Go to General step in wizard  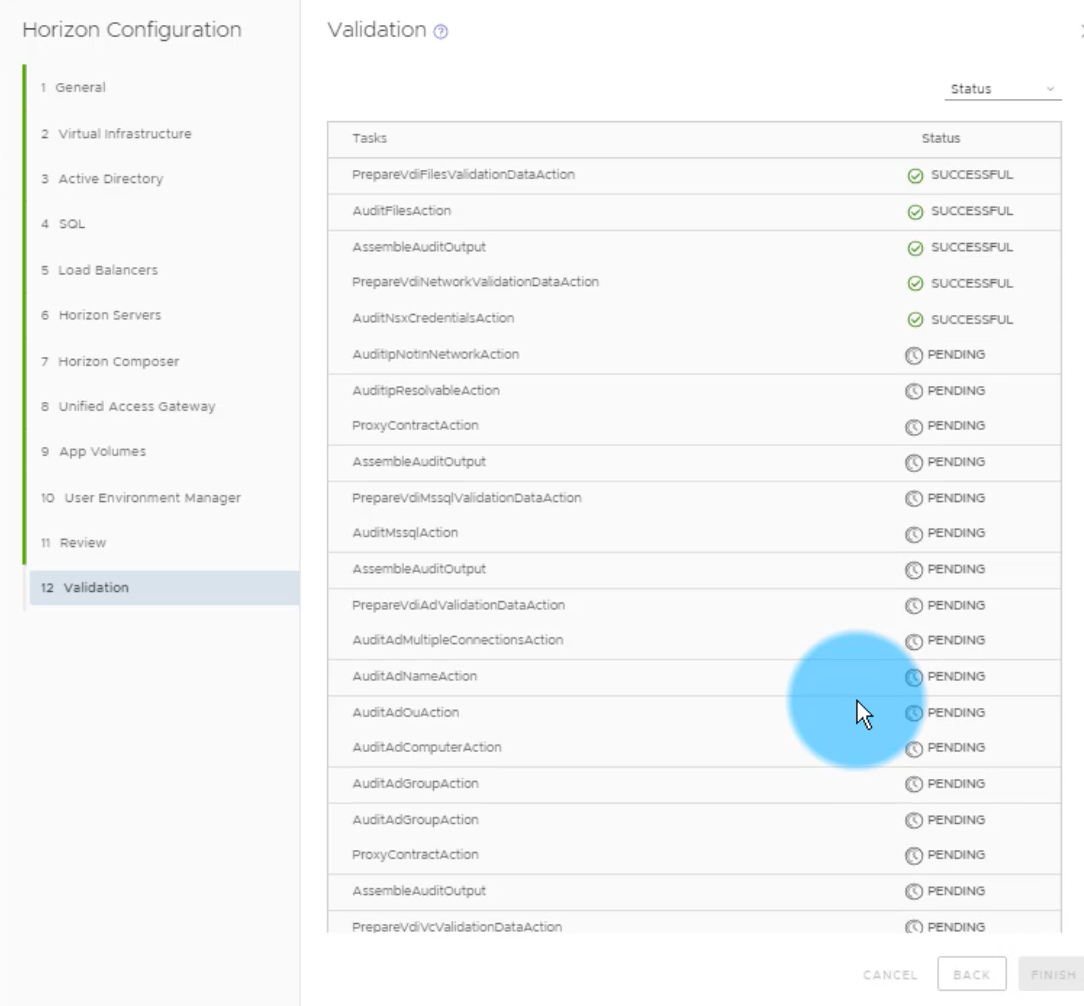point(80,88)
